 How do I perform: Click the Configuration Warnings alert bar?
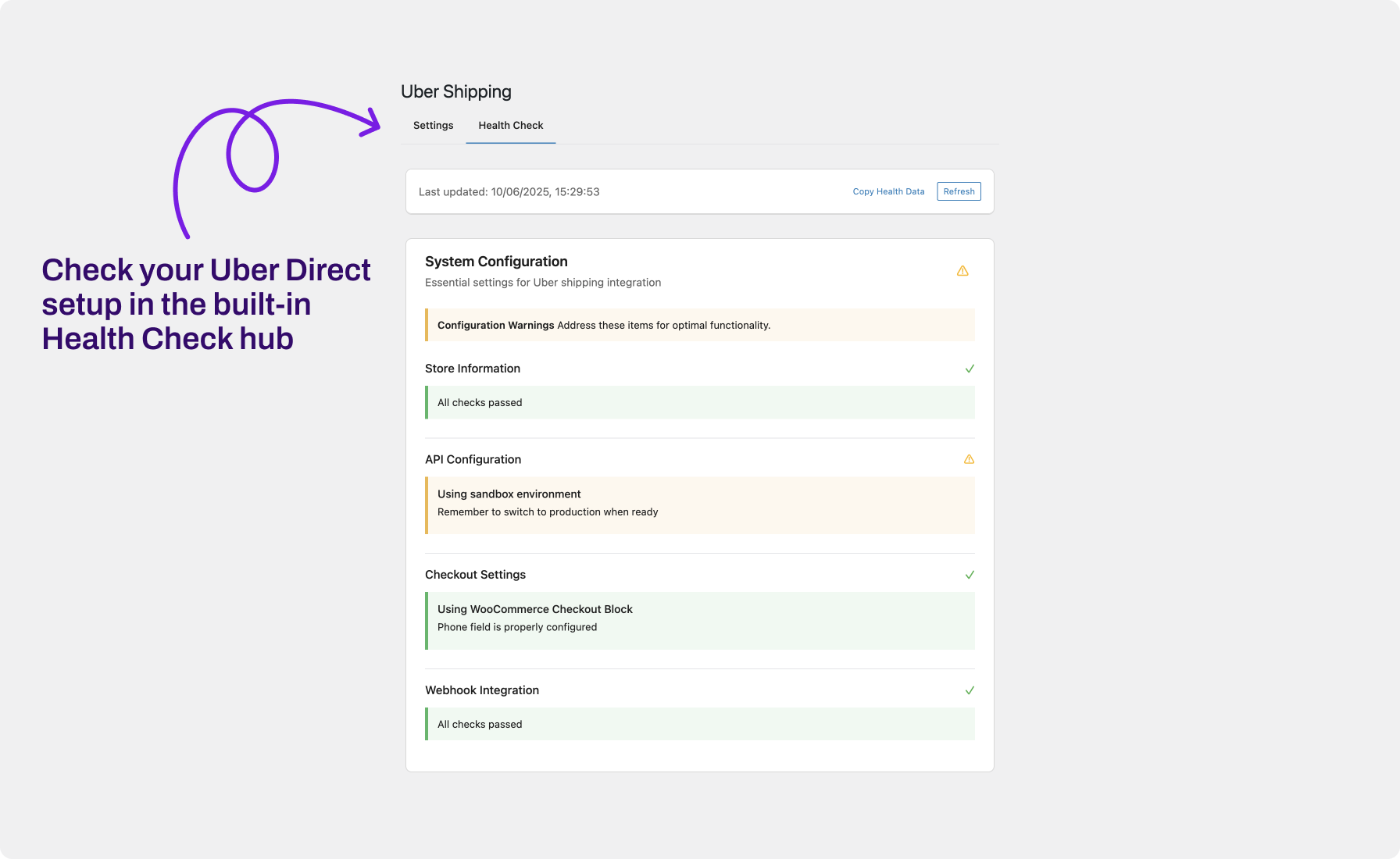[x=700, y=325]
